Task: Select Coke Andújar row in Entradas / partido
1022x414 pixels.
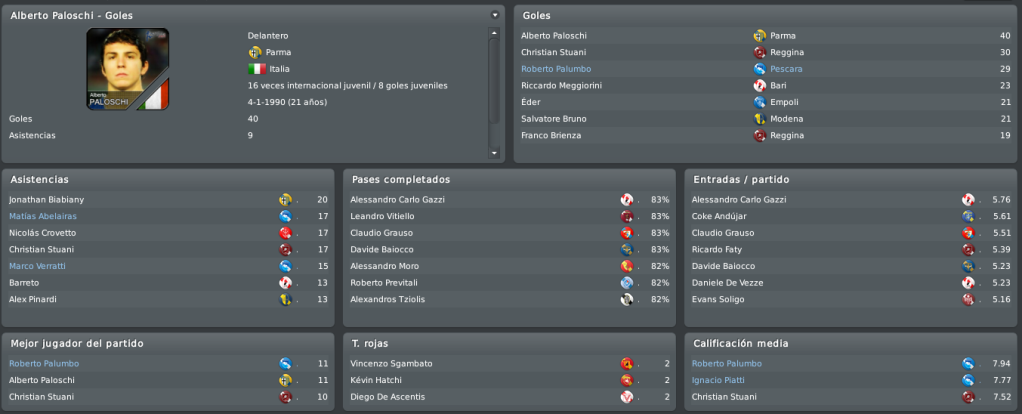Action: 851,216
